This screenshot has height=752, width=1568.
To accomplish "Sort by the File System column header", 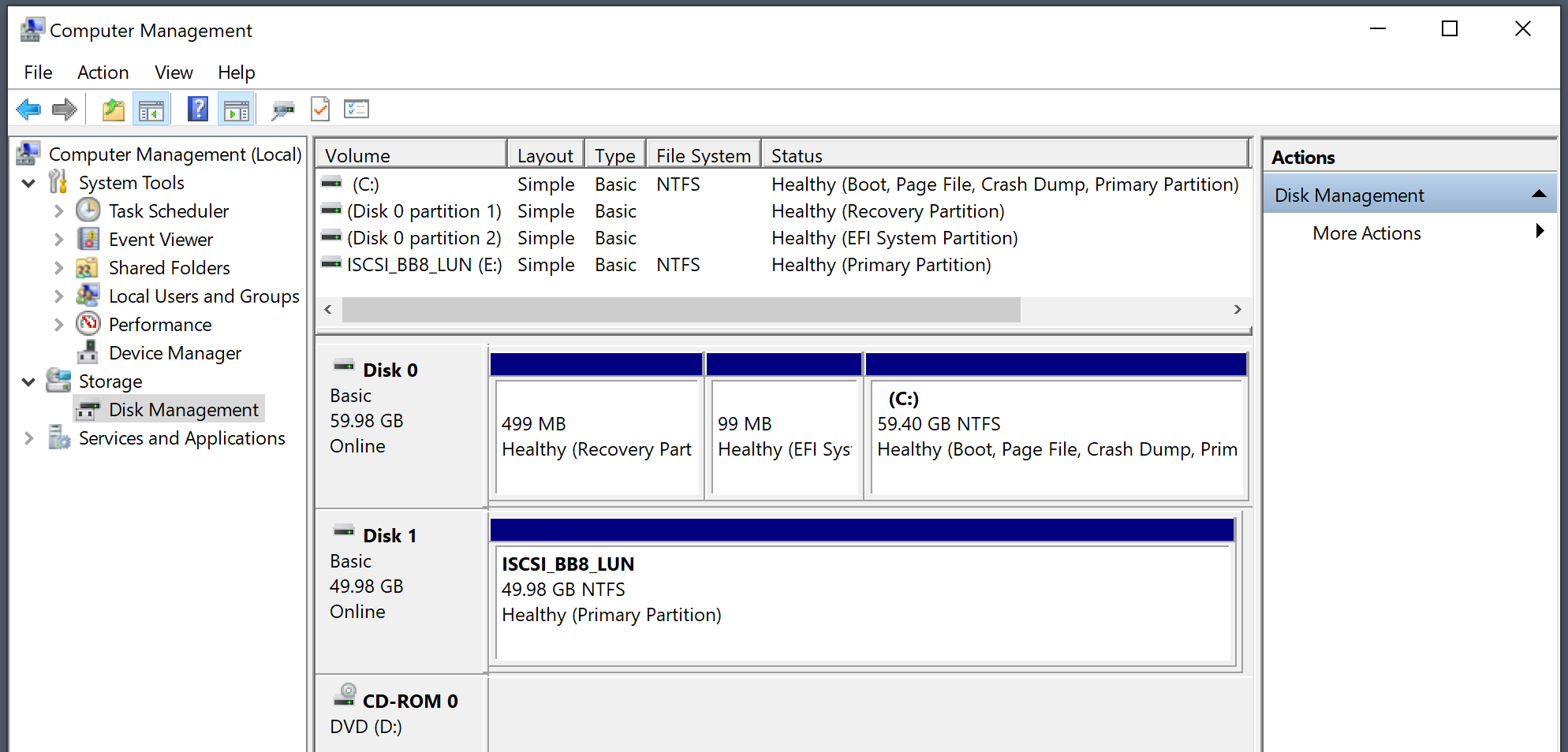I will [704, 154].
